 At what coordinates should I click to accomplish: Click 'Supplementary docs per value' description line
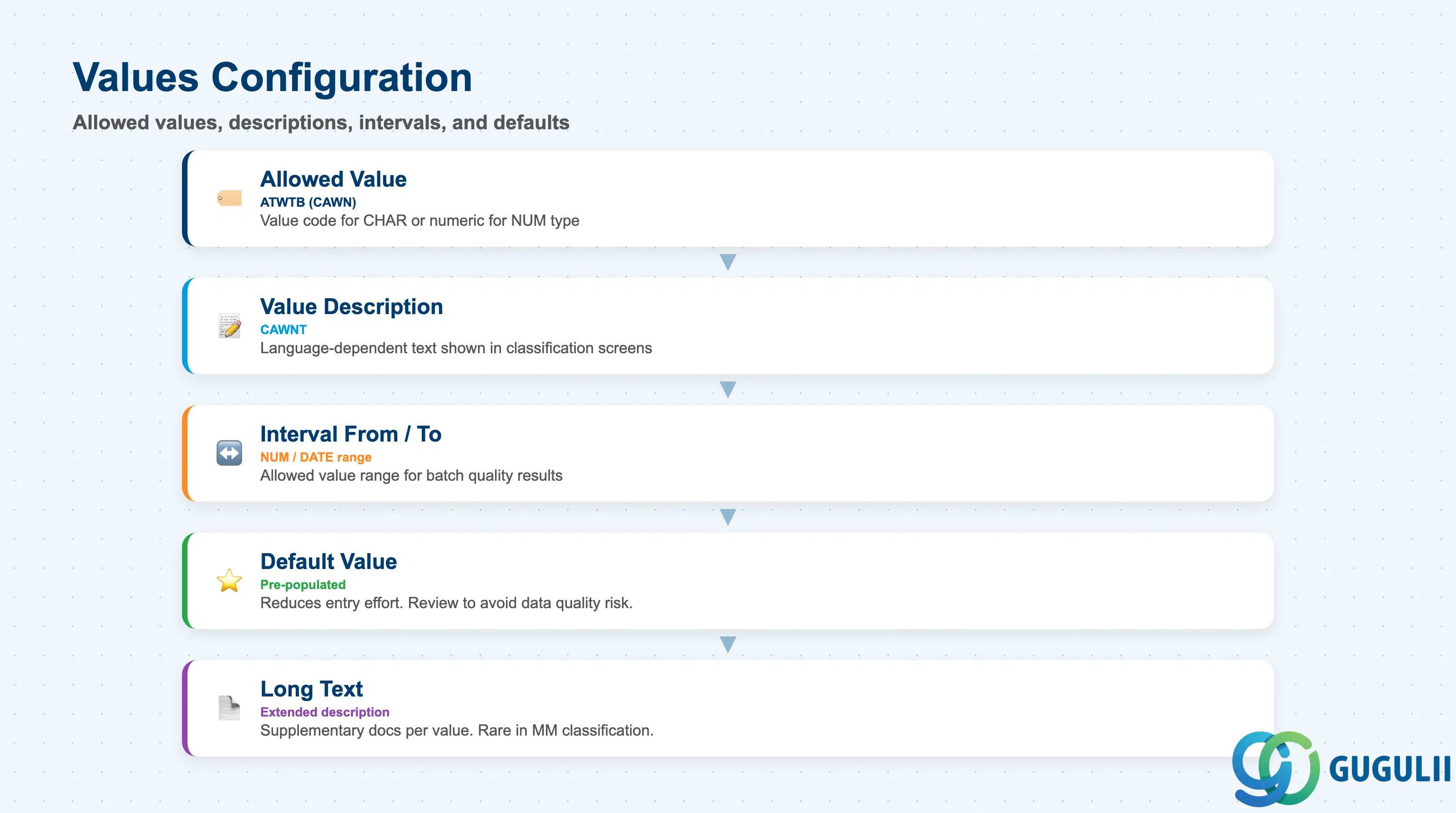(457, 731)
